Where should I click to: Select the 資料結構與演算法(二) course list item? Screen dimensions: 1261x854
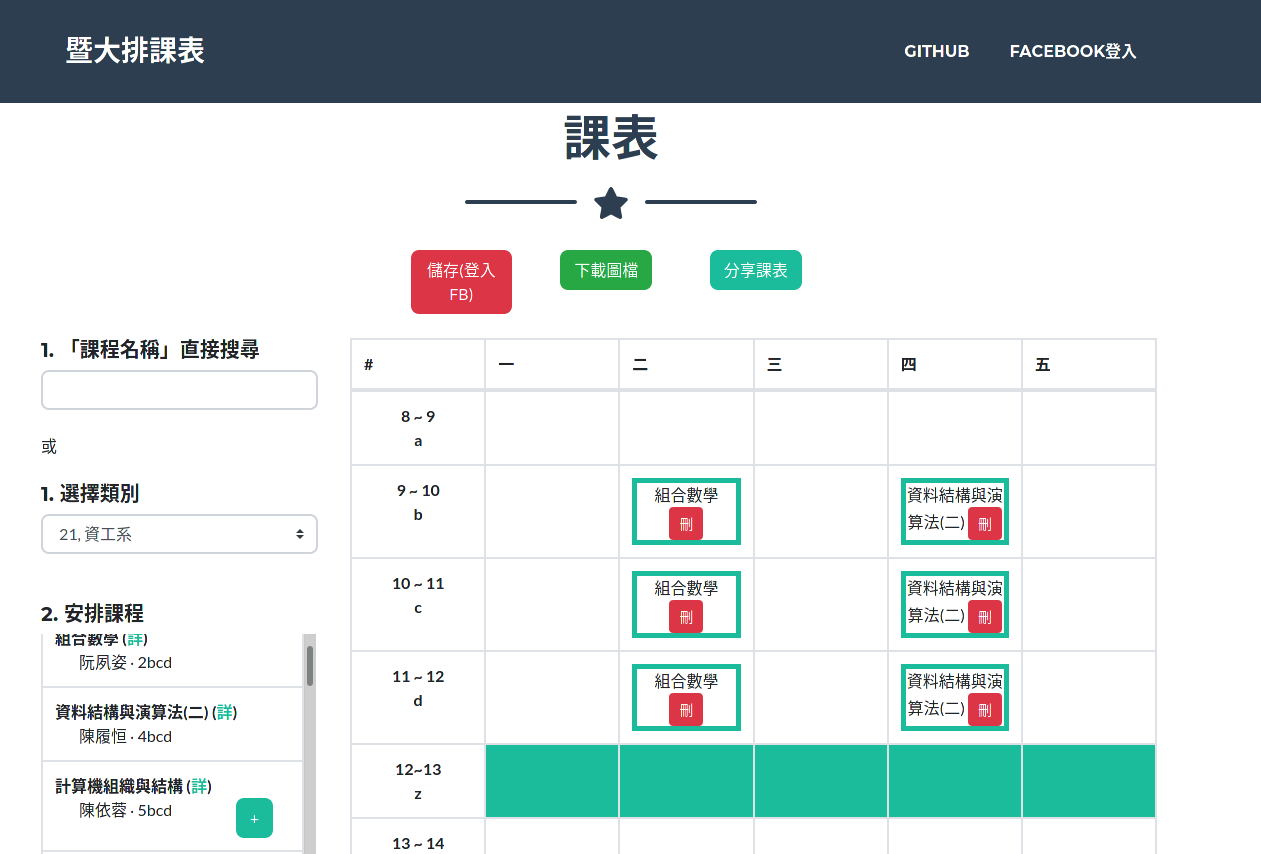click(172, 724)
